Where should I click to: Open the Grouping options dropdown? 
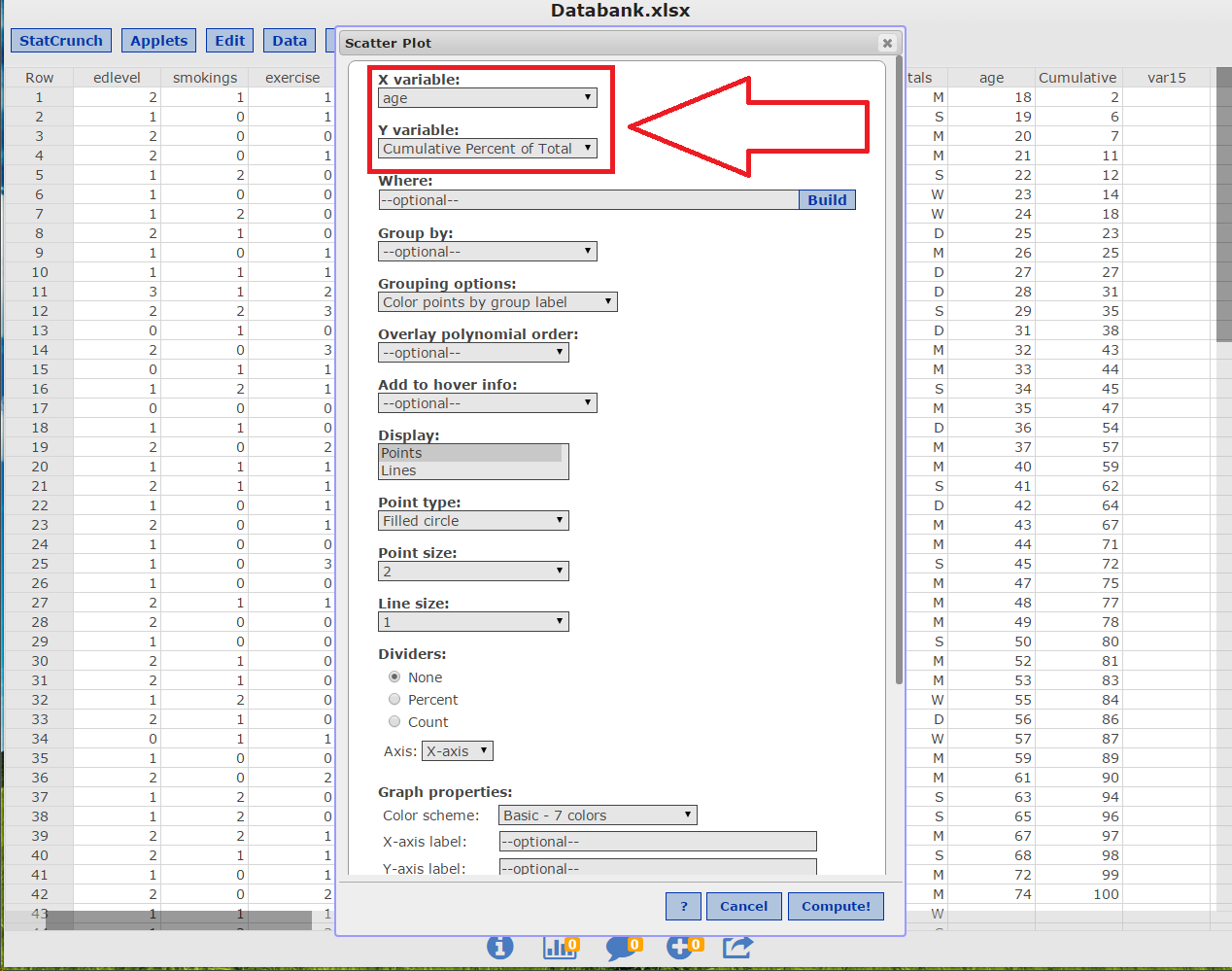coord(497,302)
